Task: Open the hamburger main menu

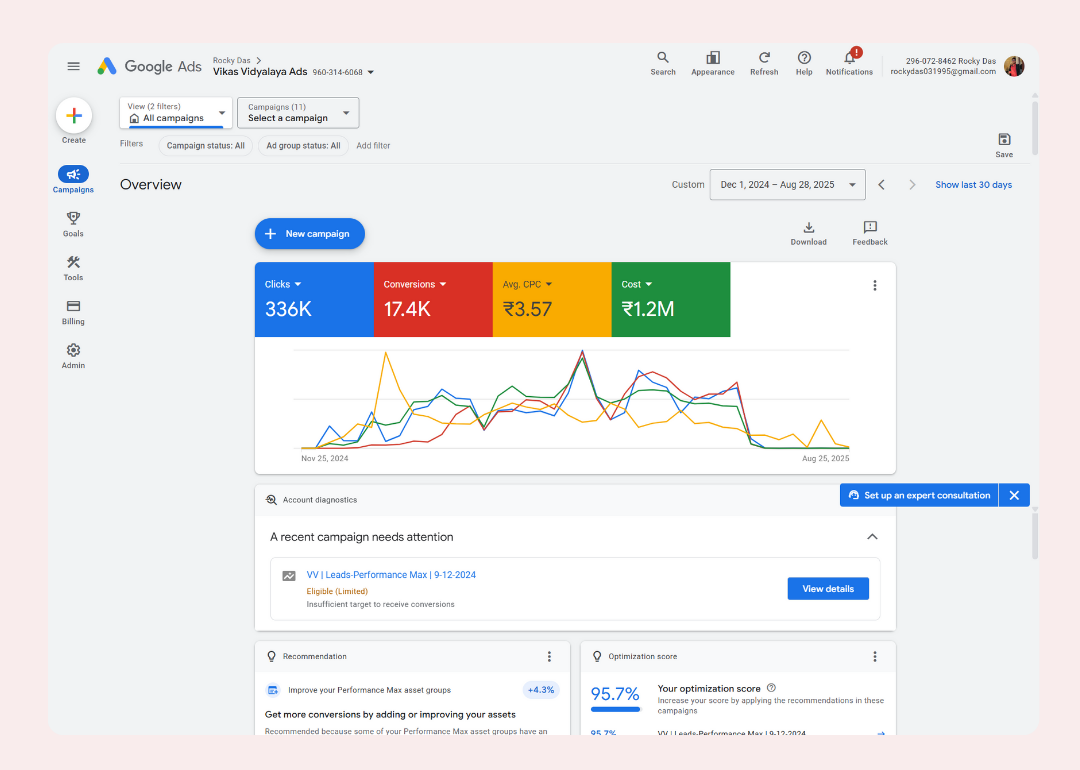Action: (73, 66)
